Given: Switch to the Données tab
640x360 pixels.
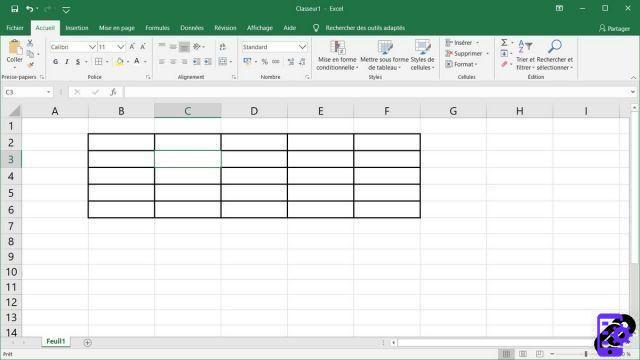Looking at the screenshot, I should (192, 28).
